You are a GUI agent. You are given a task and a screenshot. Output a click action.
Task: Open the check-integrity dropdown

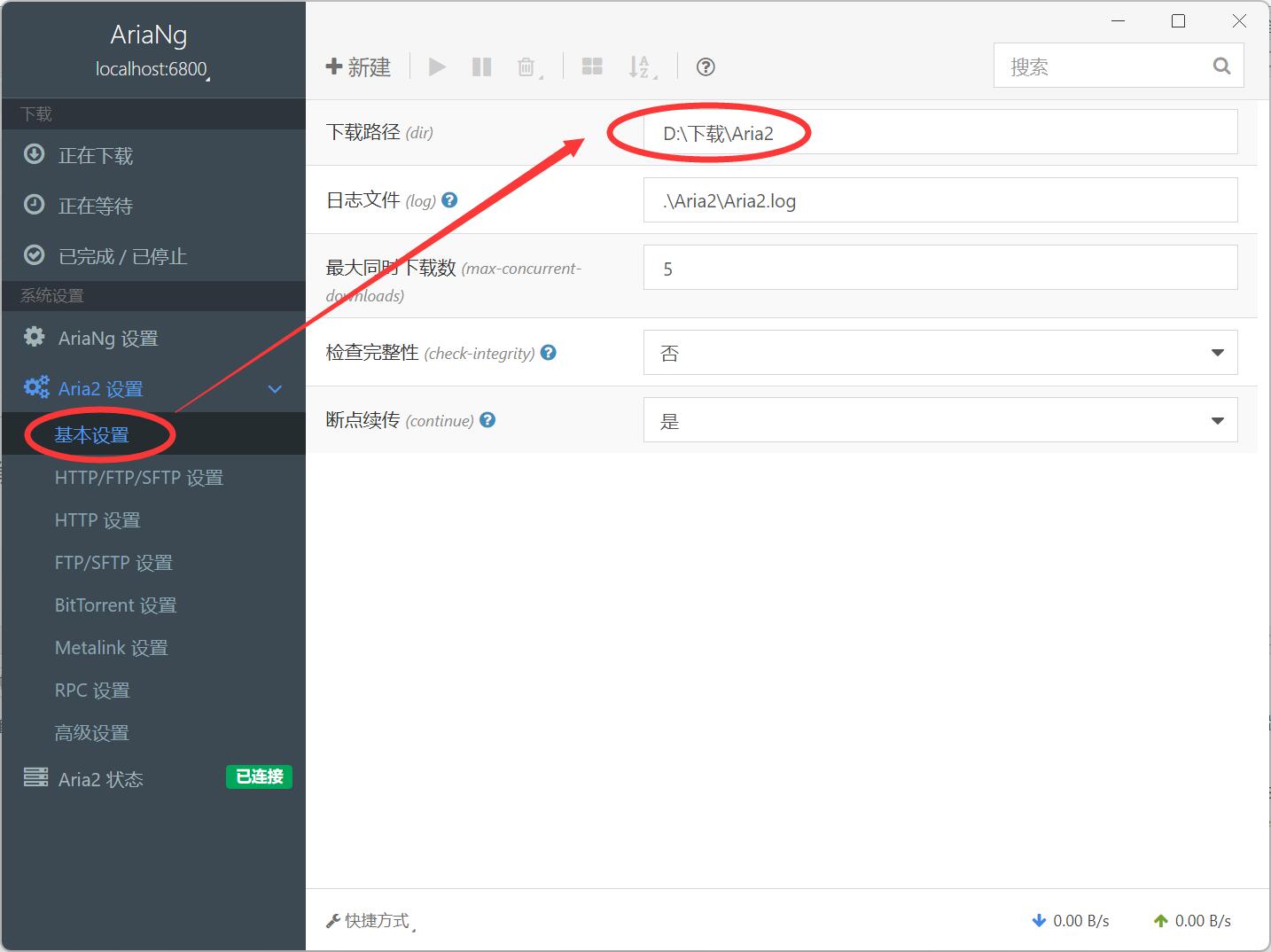(940, 353)
